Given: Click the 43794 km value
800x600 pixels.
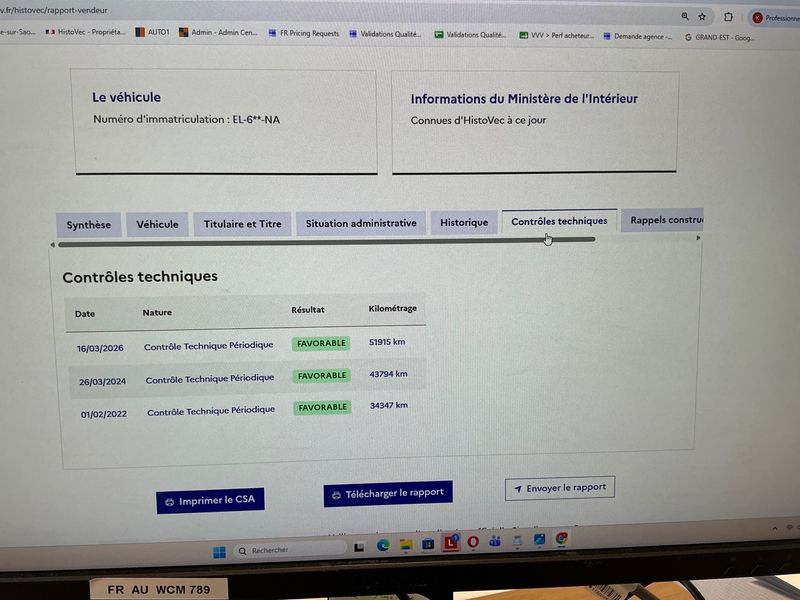Looking at the screenshot, I should click(388, 374).
